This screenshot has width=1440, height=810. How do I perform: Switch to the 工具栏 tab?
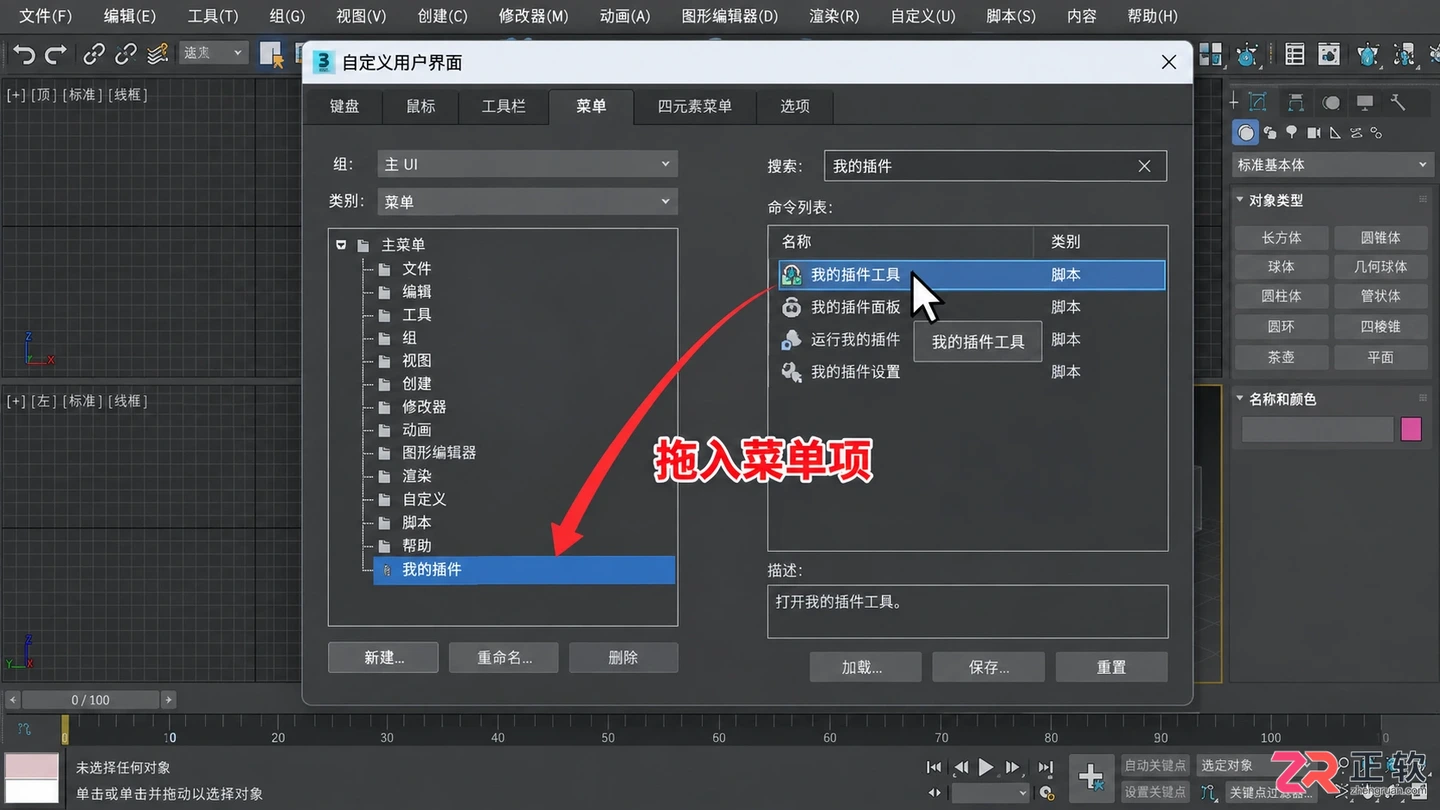(x=503, y=106)
